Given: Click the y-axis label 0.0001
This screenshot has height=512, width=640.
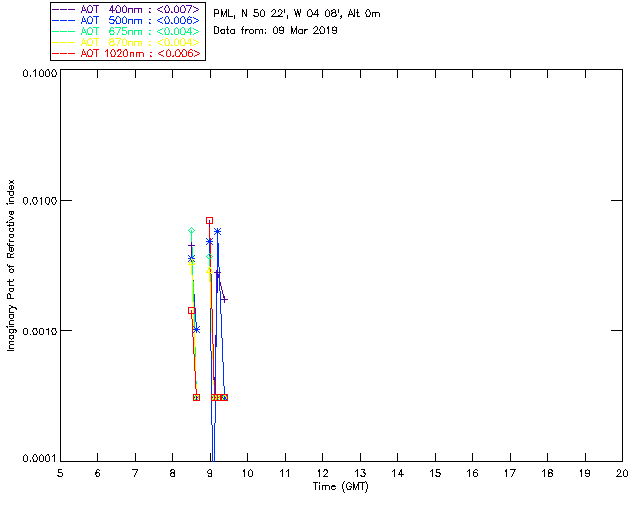Looking at the screenshot, I should point(40,459).
